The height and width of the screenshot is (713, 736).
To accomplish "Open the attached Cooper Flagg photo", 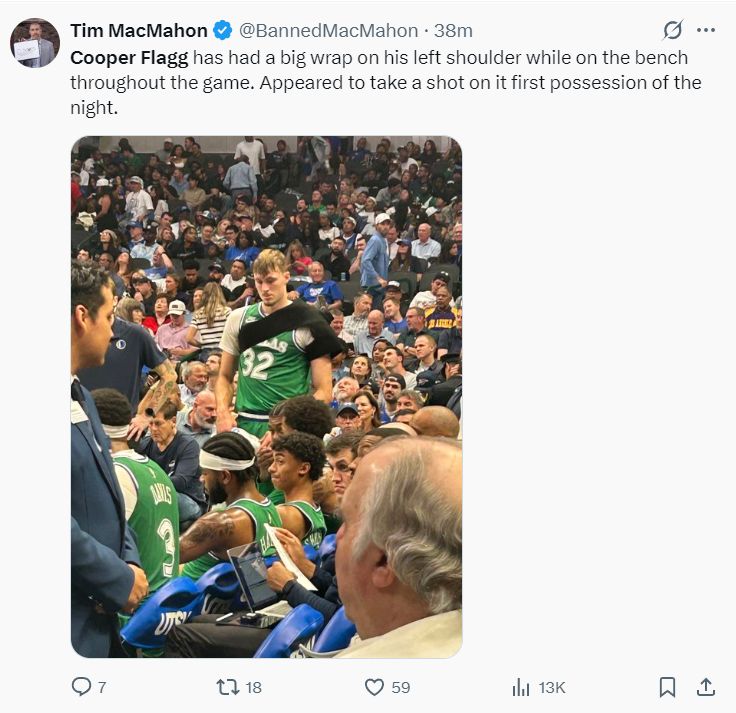I will pyautogui.click(x=266, y=396).
